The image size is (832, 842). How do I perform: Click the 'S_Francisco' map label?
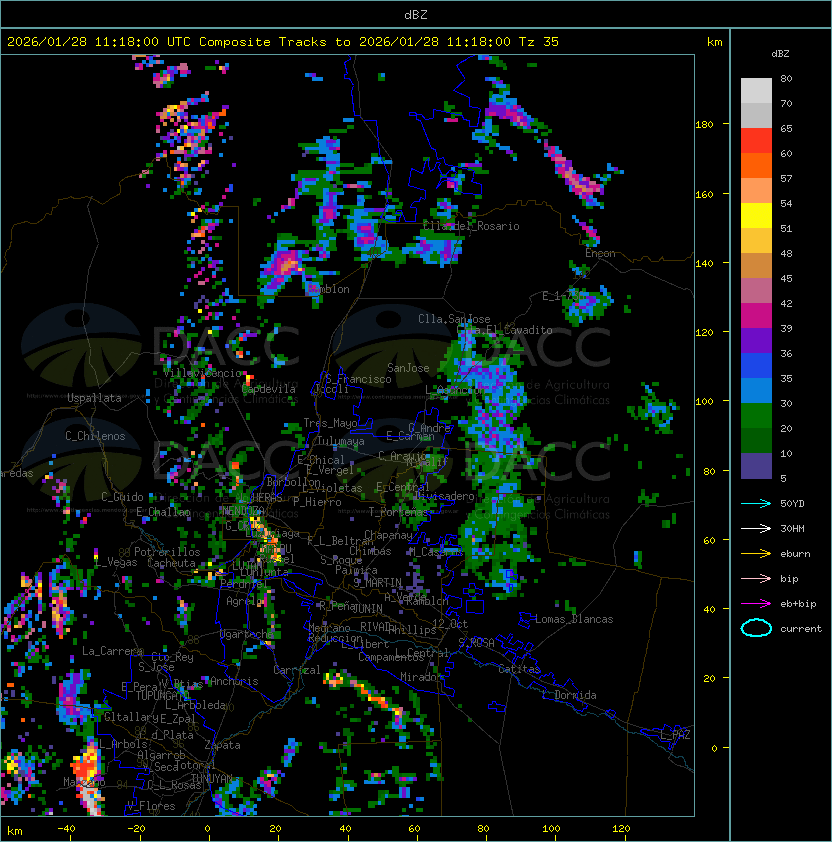coord(358,379)
